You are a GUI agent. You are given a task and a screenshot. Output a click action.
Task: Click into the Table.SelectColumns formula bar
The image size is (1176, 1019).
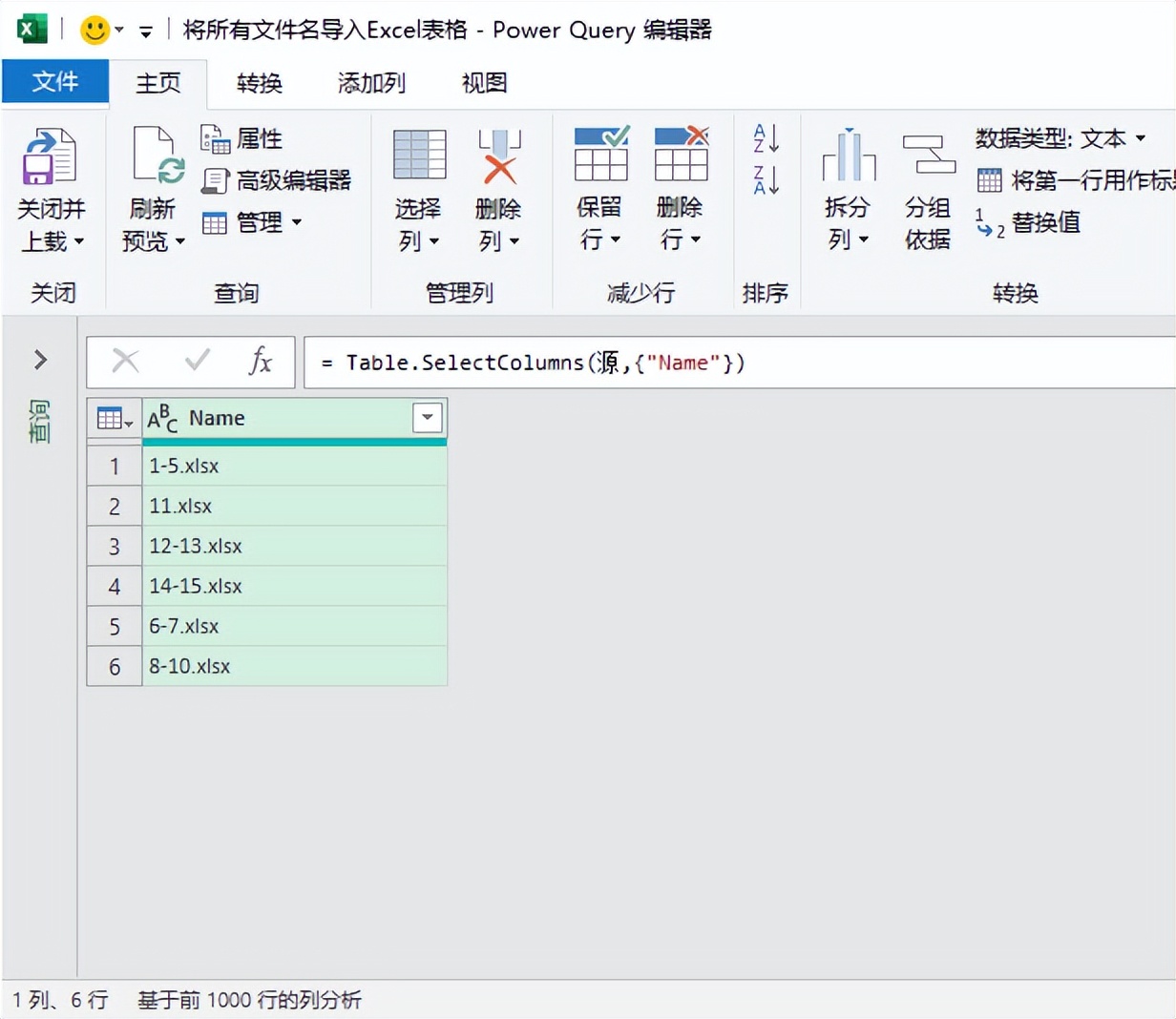point(740,363)
